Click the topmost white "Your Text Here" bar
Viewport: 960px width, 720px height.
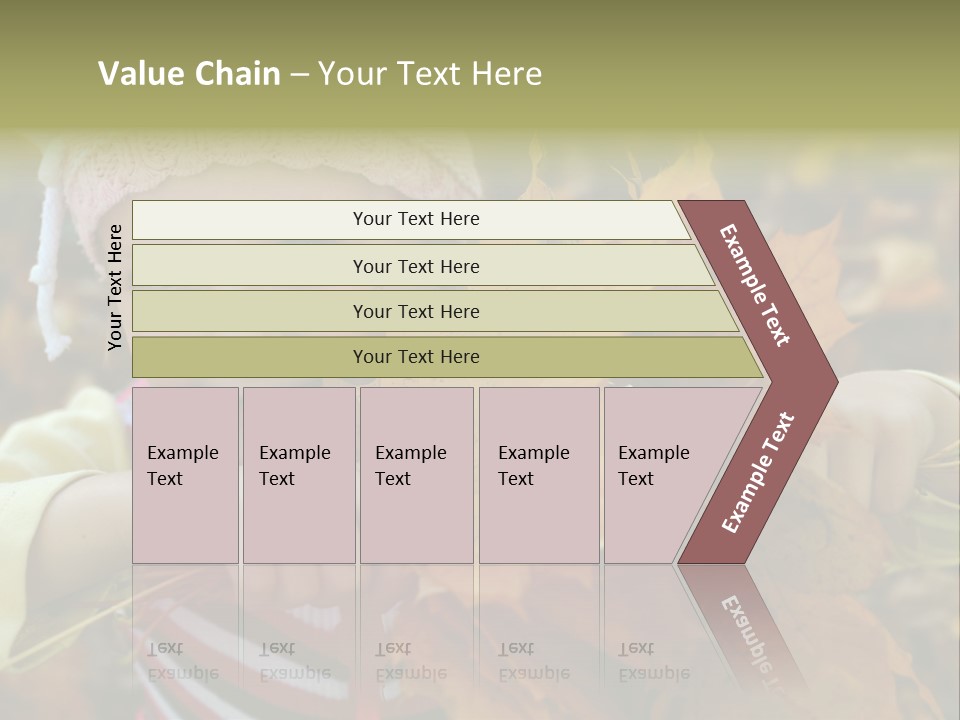point(415,219)
